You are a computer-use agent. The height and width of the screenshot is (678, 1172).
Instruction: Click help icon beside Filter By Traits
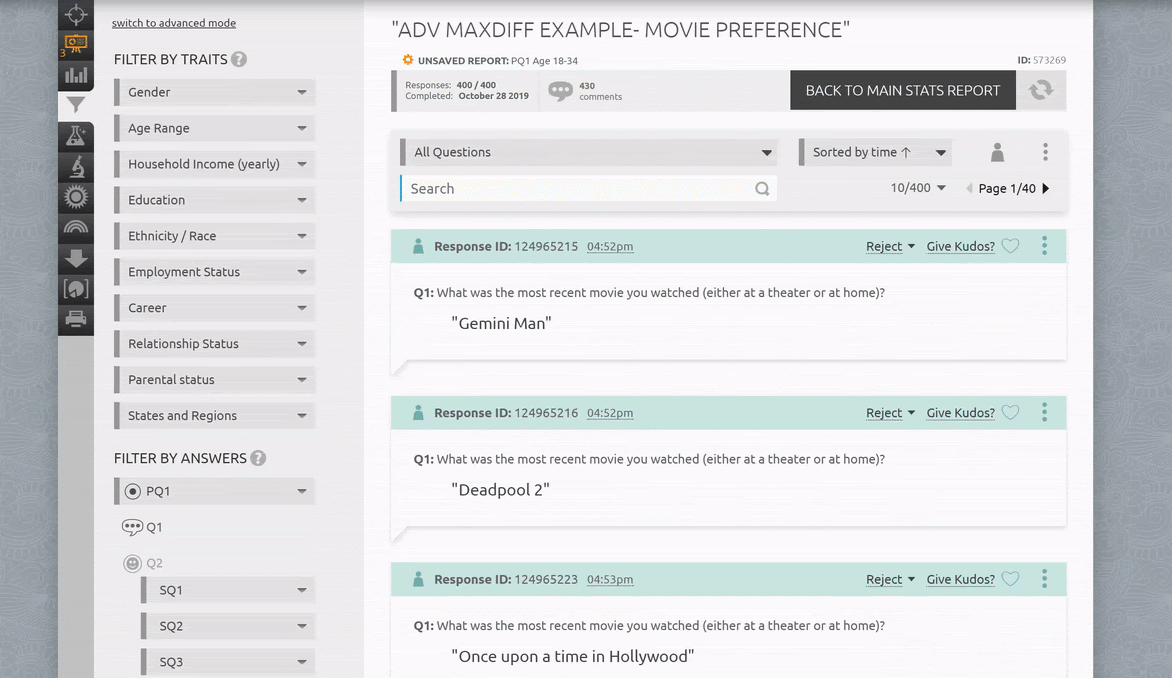tap(238, 59)
